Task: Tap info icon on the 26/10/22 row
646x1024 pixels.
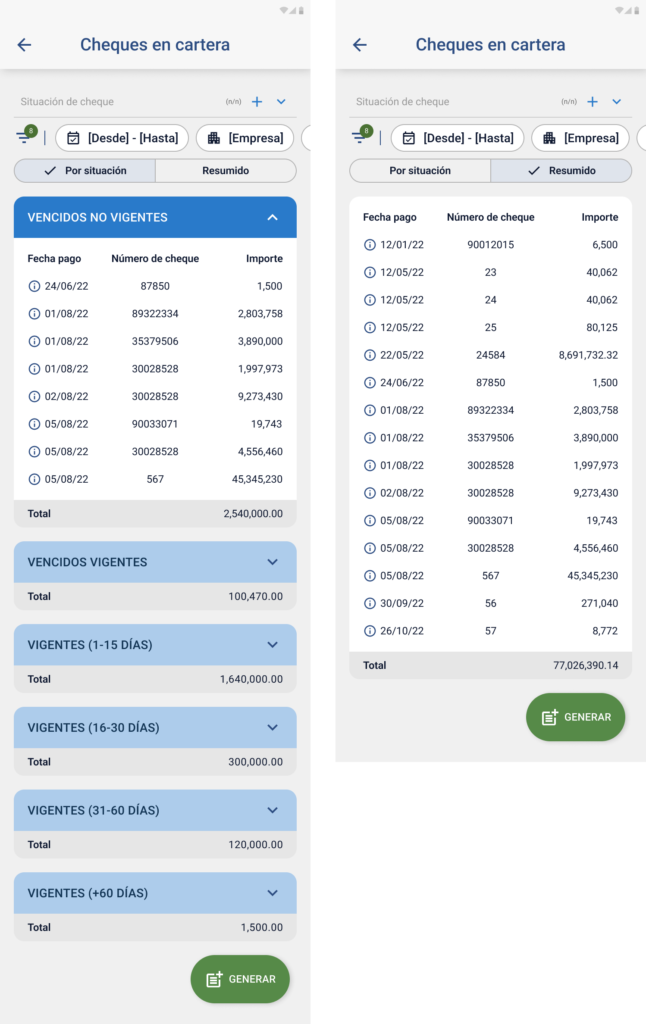Action: tap(369, 631)
